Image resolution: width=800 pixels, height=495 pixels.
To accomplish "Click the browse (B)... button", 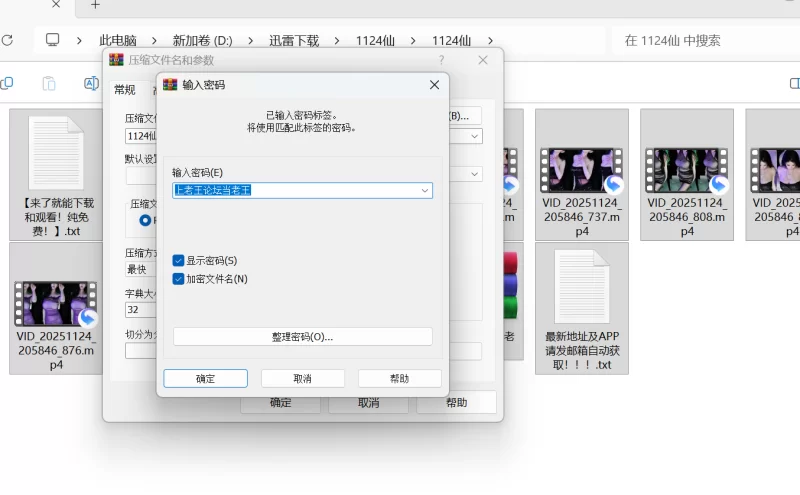I will click(x=464, y=116).
